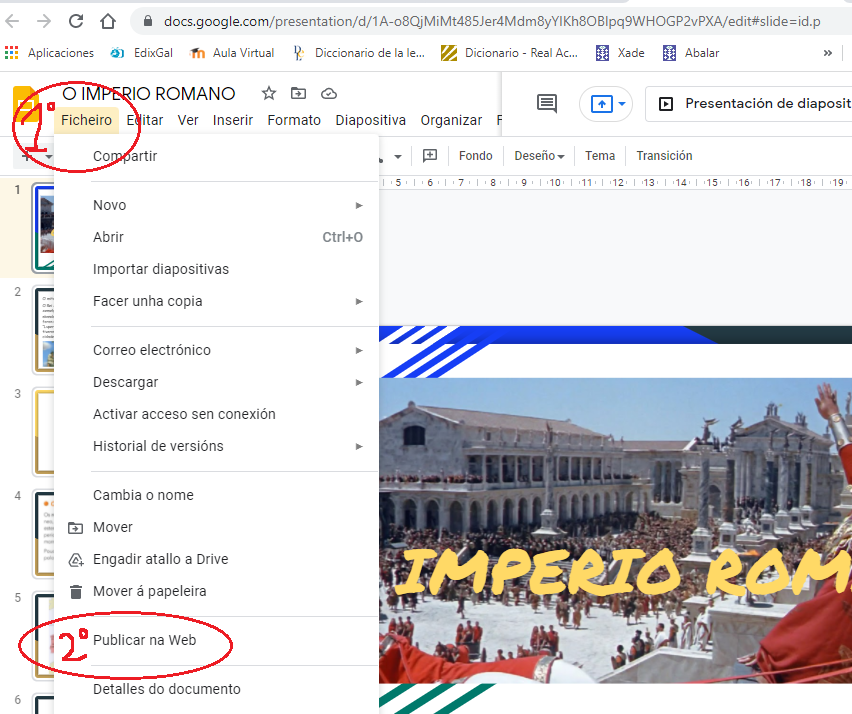Viewport: 852px width, 714px height.
Task: Click the Presentación de diapositivas button
Action: click(x=750, y=104)
